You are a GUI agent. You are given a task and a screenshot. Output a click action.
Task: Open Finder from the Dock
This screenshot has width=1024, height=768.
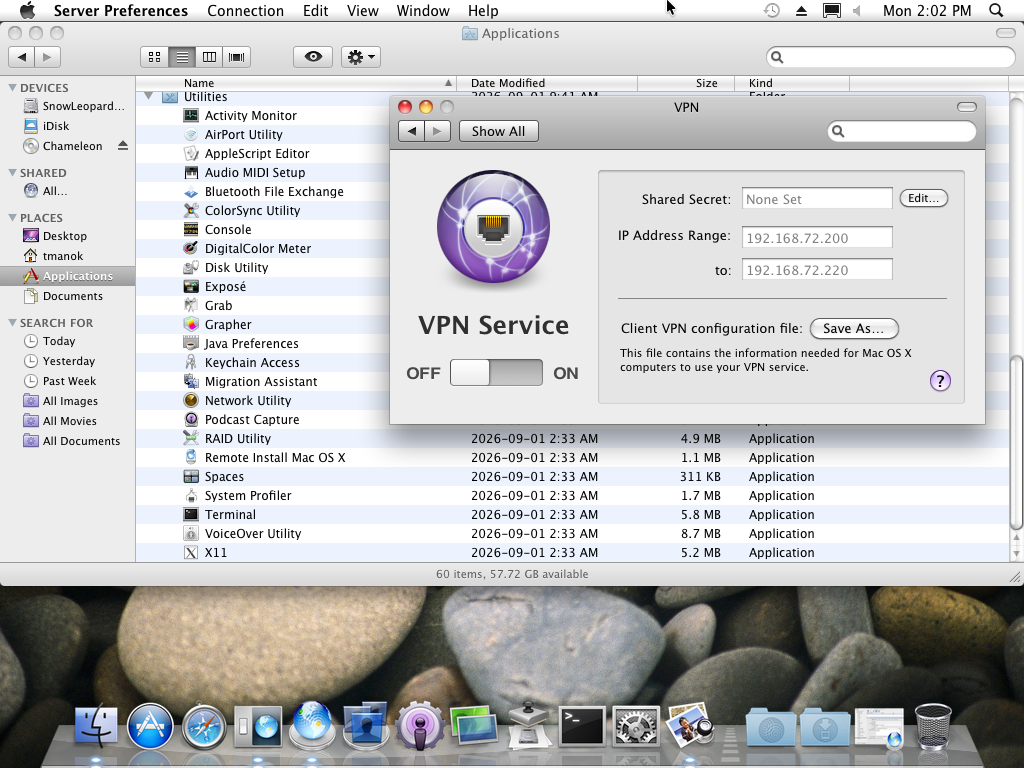click(96, 726)
